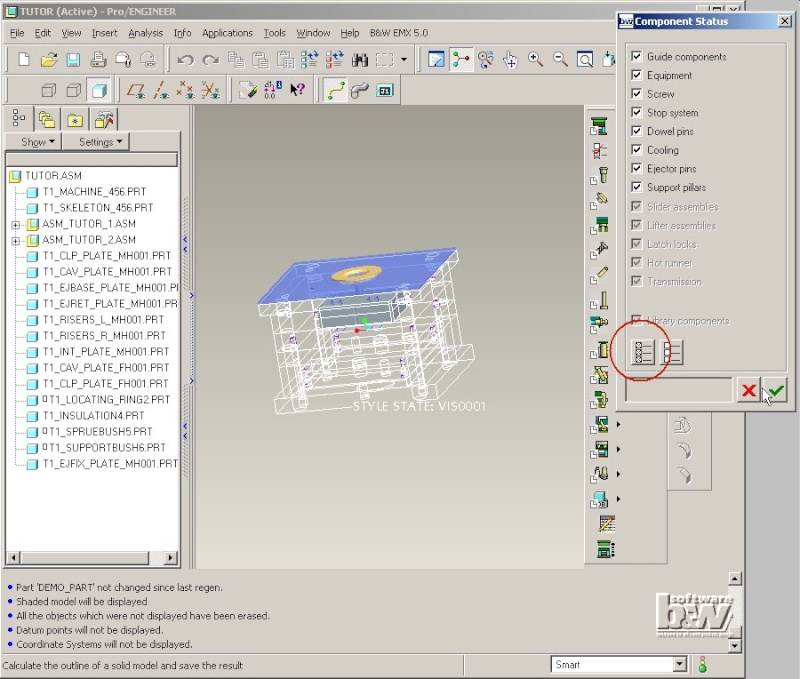Select T1_MACHINE_456.PRT in model tree
The width and height of the screenshot is (800, 679).
[94, 192]
